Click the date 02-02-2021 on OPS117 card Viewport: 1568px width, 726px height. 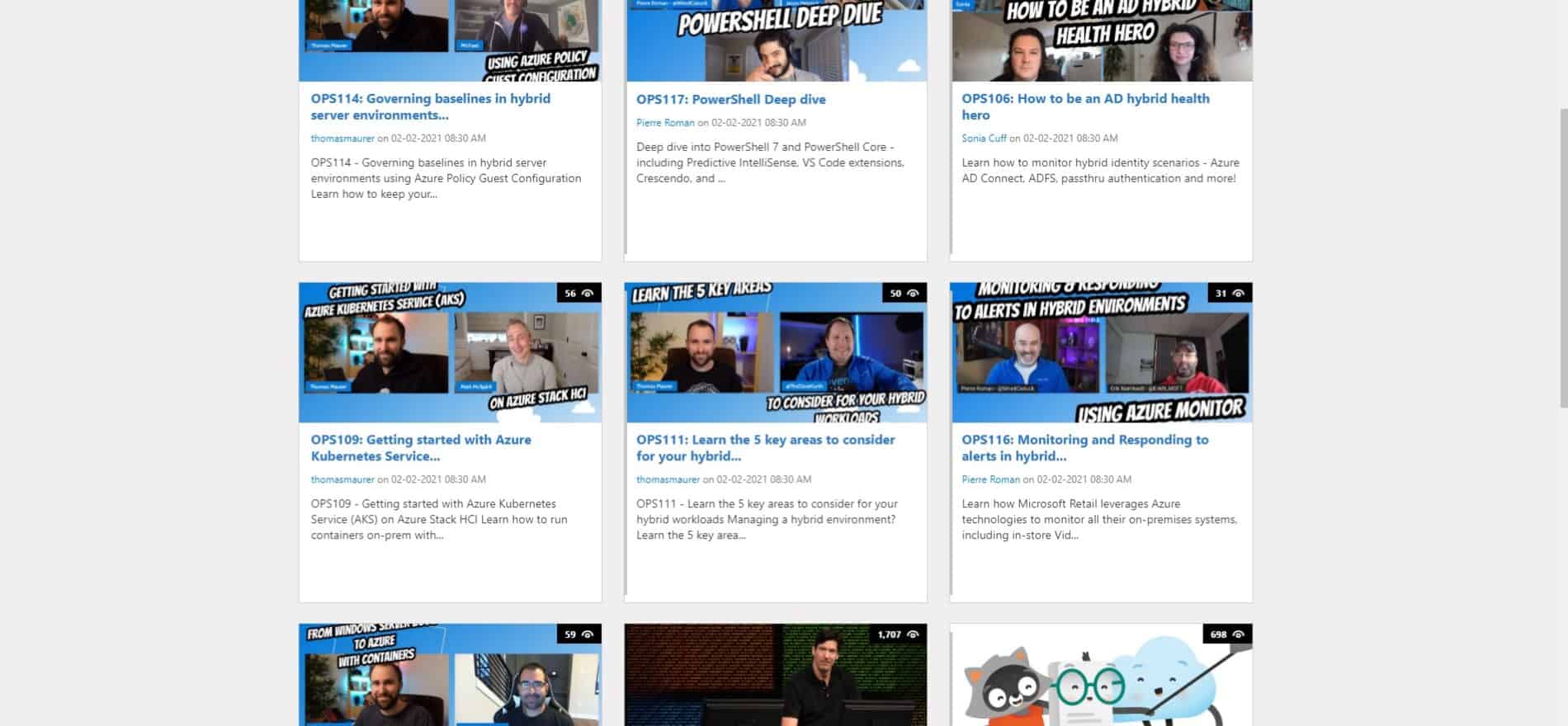coord(736,123)
